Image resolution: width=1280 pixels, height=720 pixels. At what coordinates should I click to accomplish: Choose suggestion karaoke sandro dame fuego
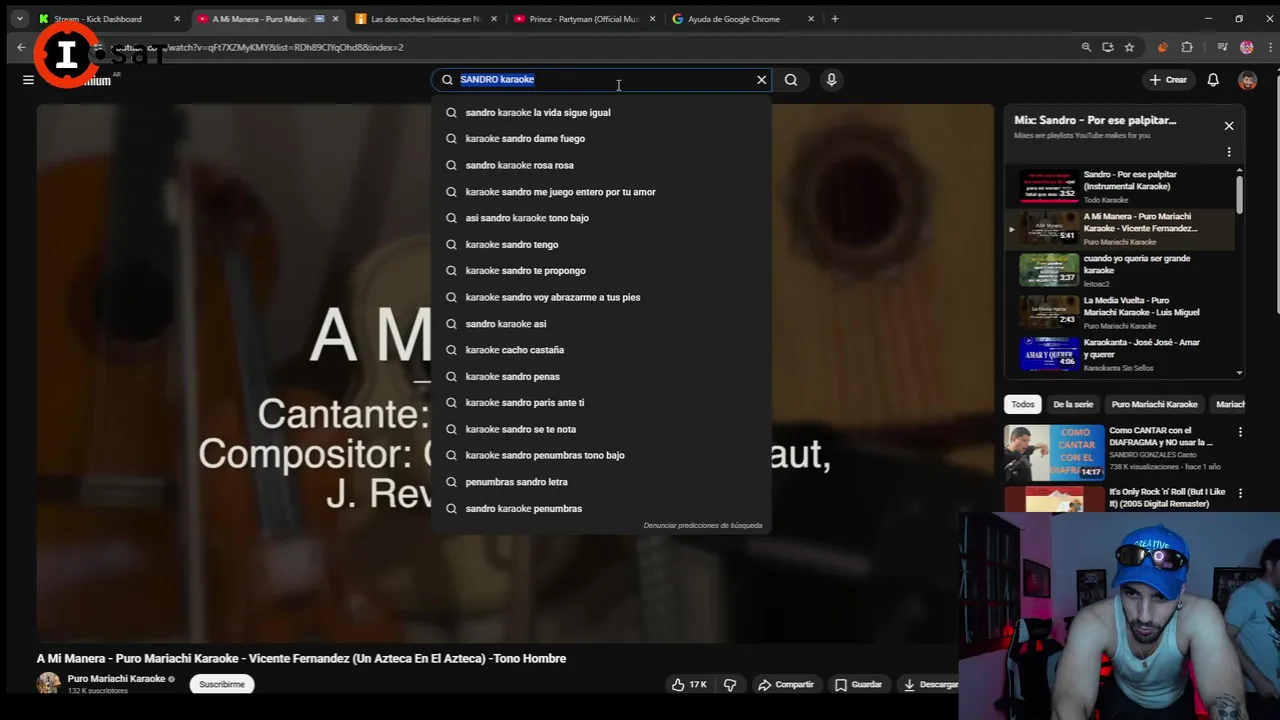pos(602,139)
